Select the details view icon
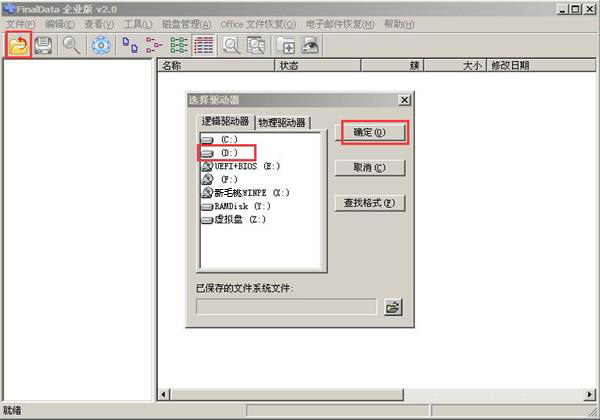Screen dimensions: 600x420 [204, 45]
